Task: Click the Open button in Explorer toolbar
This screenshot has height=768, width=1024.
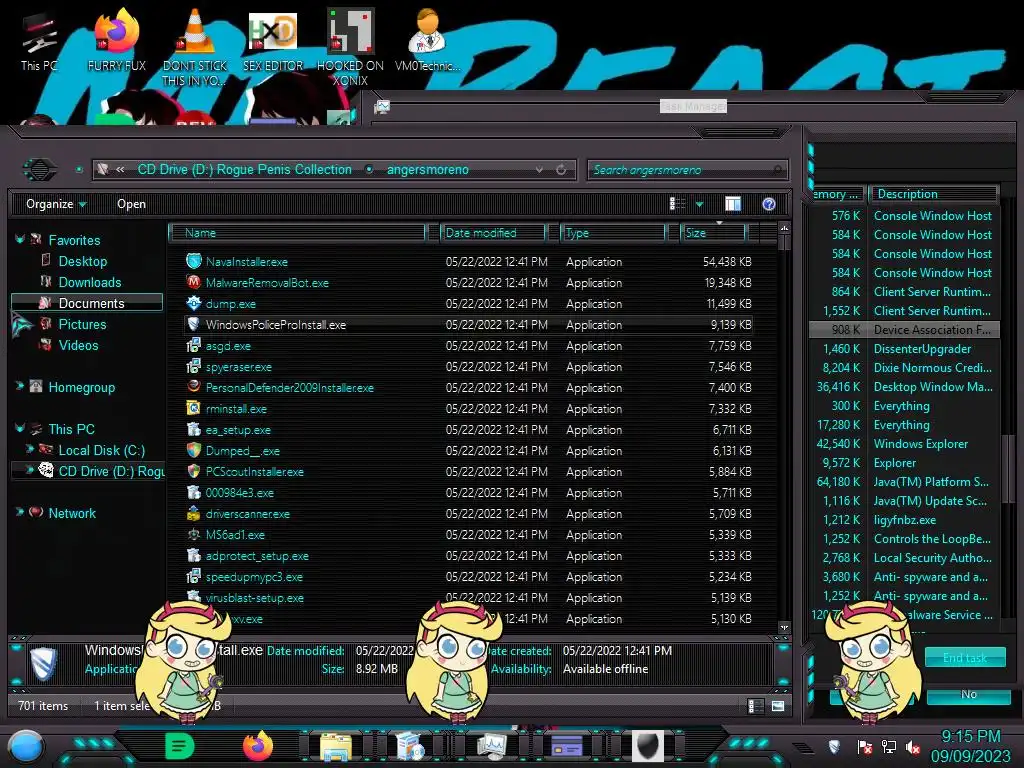Action: click(x=131, y=204)
